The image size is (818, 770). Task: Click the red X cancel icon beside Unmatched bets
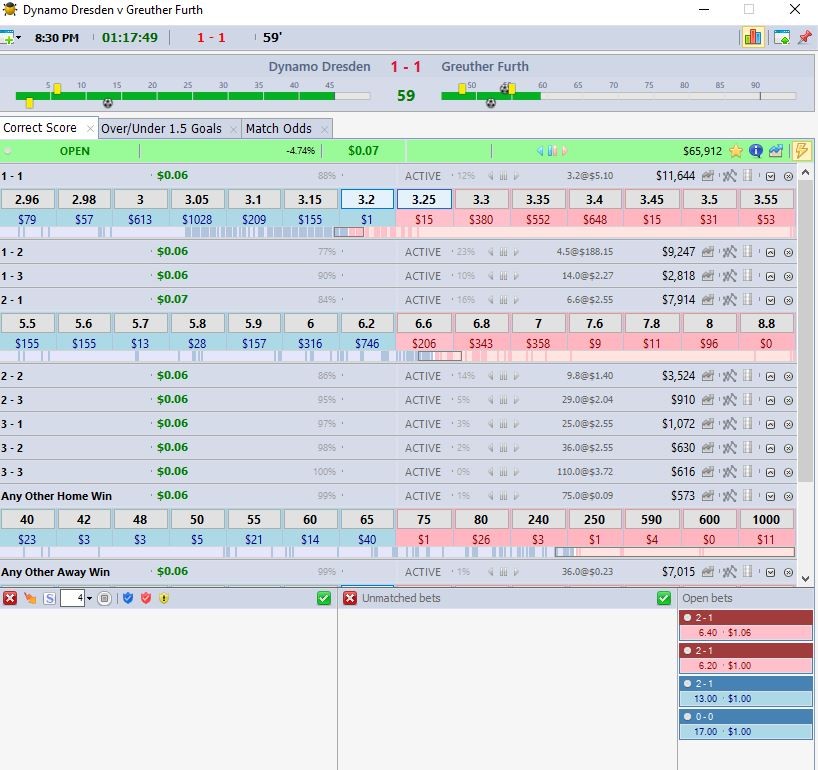[x=350, y=598]
